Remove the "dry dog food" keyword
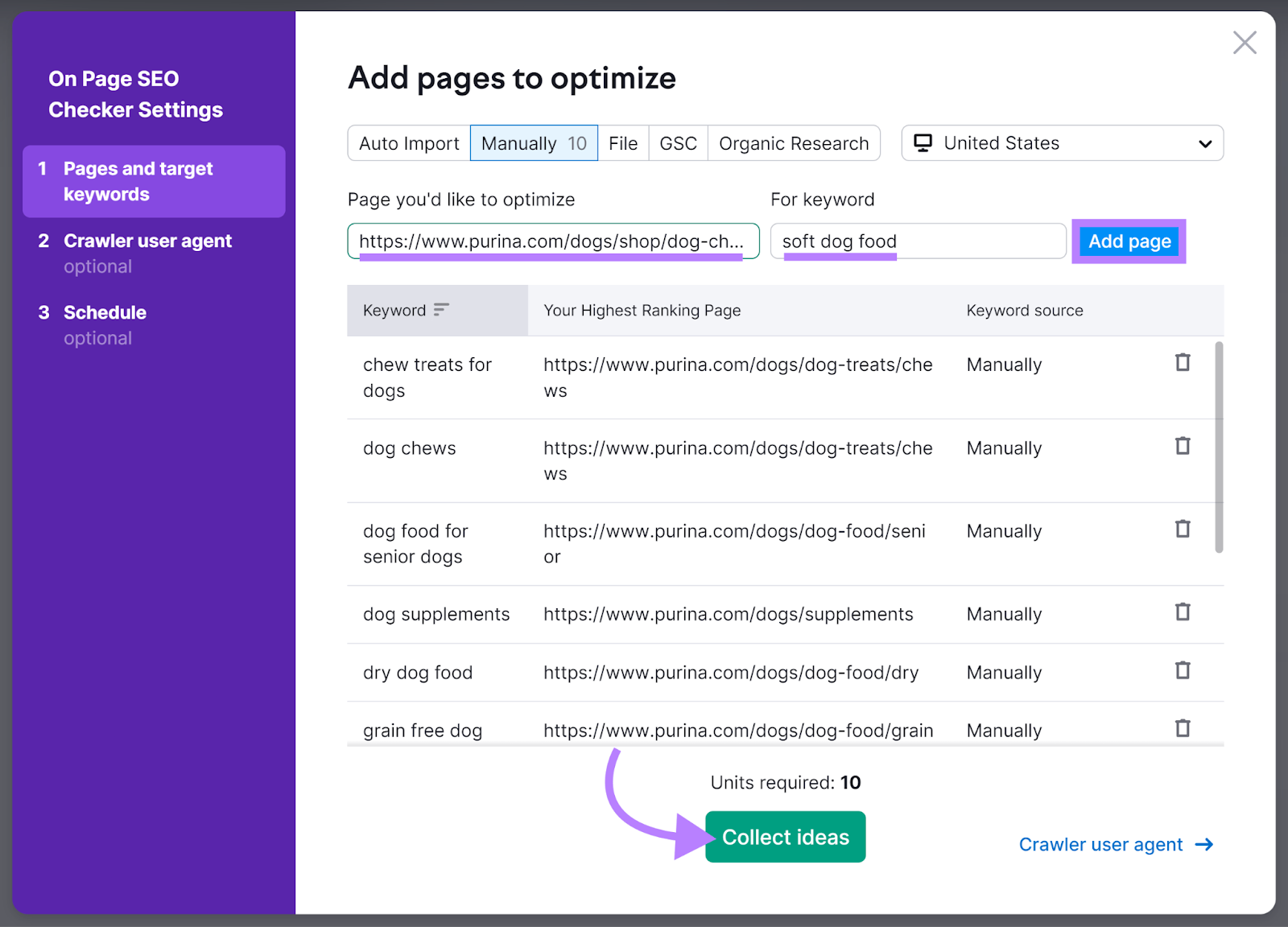 (1182, 669)
